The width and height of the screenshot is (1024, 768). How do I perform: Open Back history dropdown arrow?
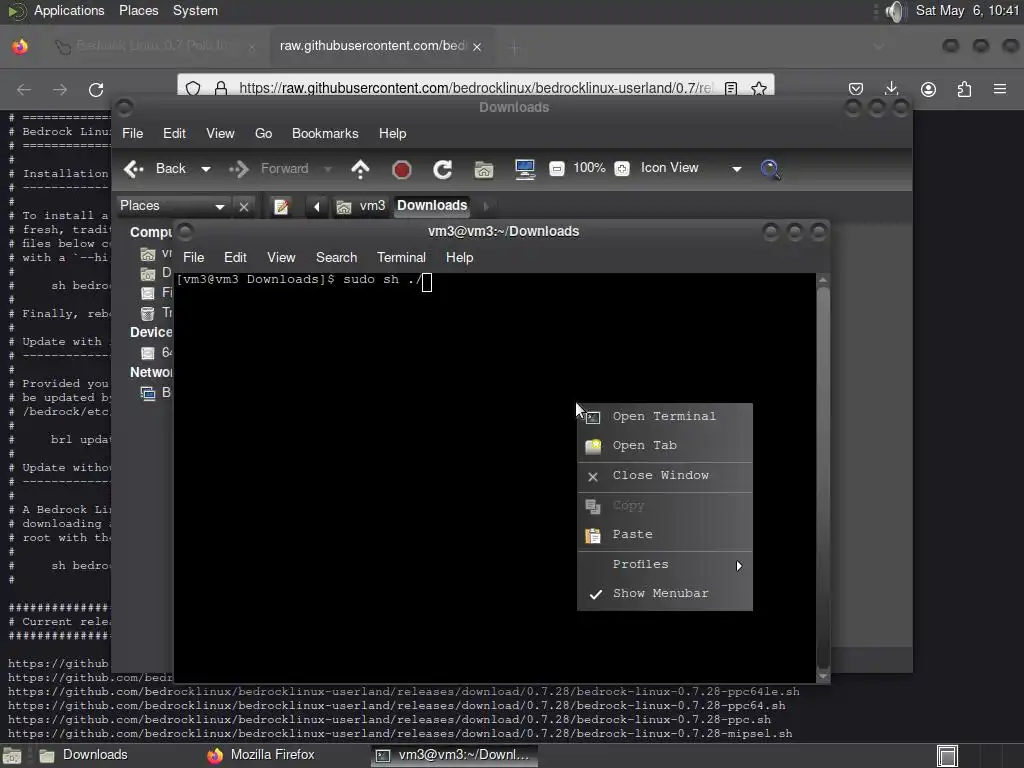pyautogui.click(x=206, y=169)
